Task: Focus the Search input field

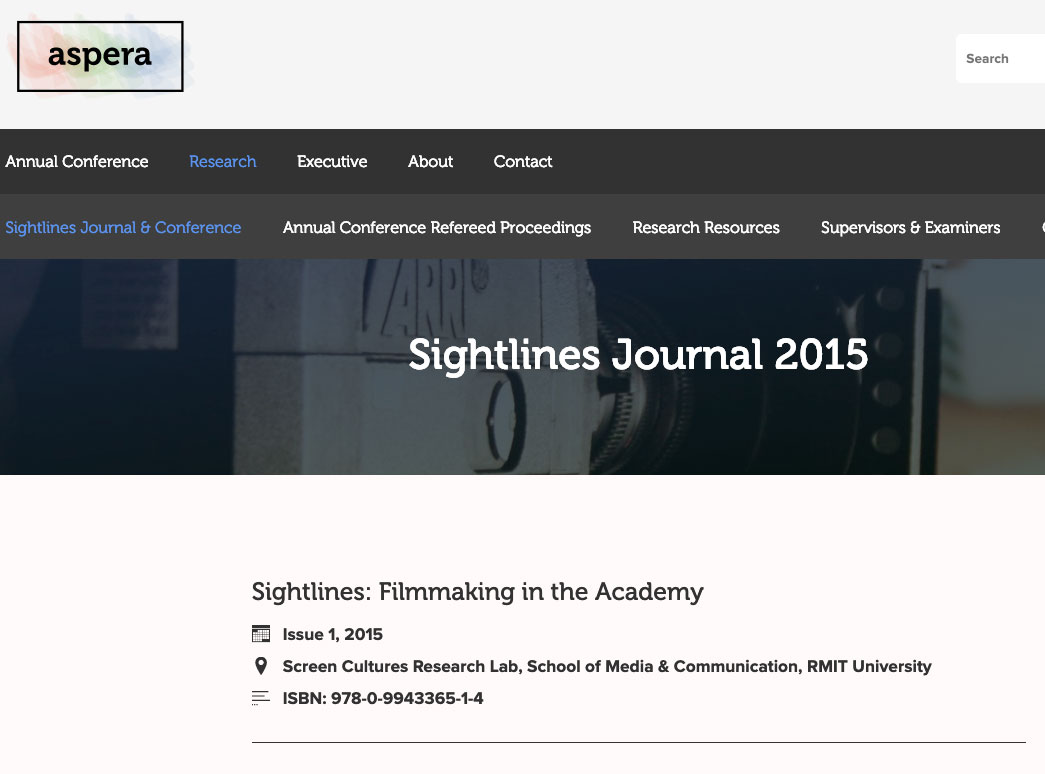Action: (x=1000, y=59)
